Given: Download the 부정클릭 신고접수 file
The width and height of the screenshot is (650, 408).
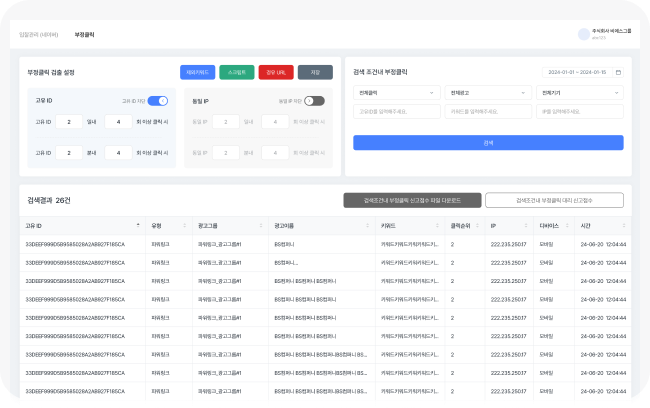Looking at the screenshot, I should (x=411, y=200).
